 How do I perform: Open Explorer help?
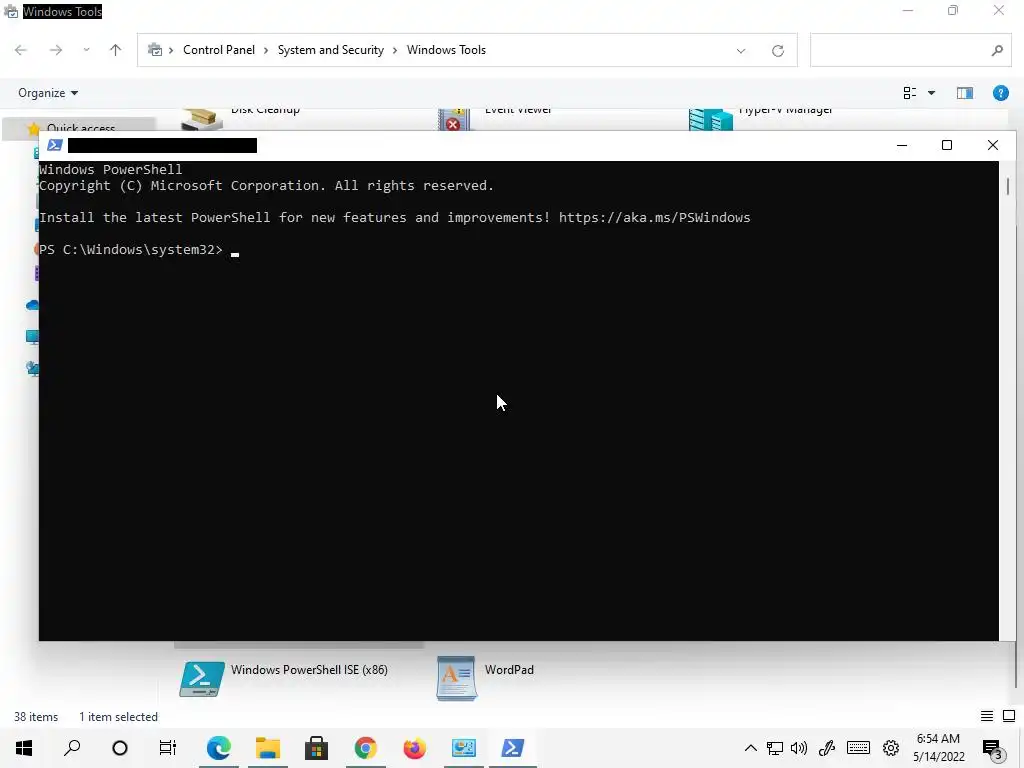(1000, 93)
